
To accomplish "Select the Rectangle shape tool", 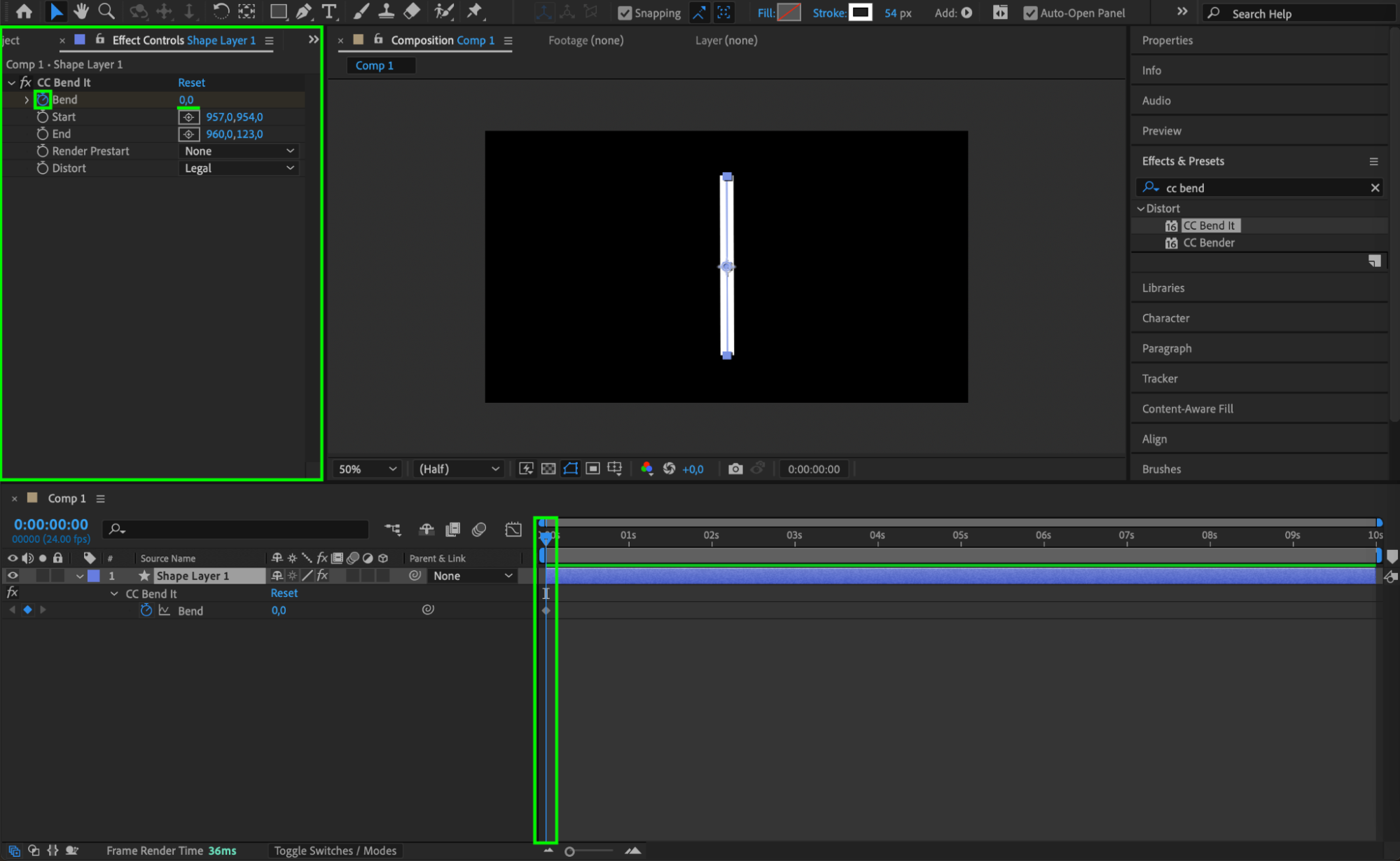I will tap(278, 11).
